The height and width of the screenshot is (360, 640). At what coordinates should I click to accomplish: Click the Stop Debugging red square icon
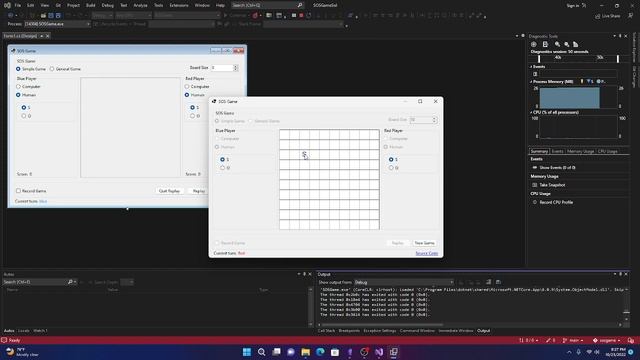[x=301, y=16]
